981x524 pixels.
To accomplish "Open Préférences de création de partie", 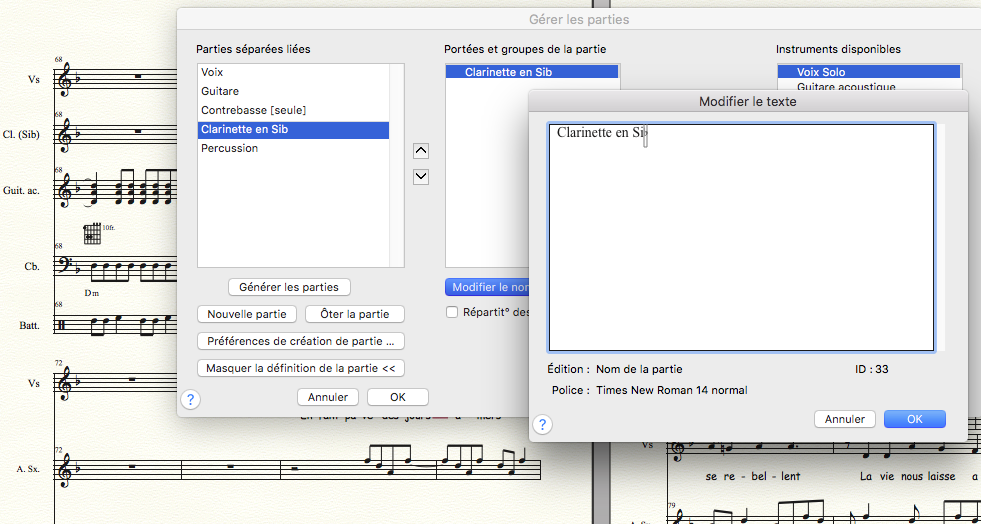I will point(301,341).
